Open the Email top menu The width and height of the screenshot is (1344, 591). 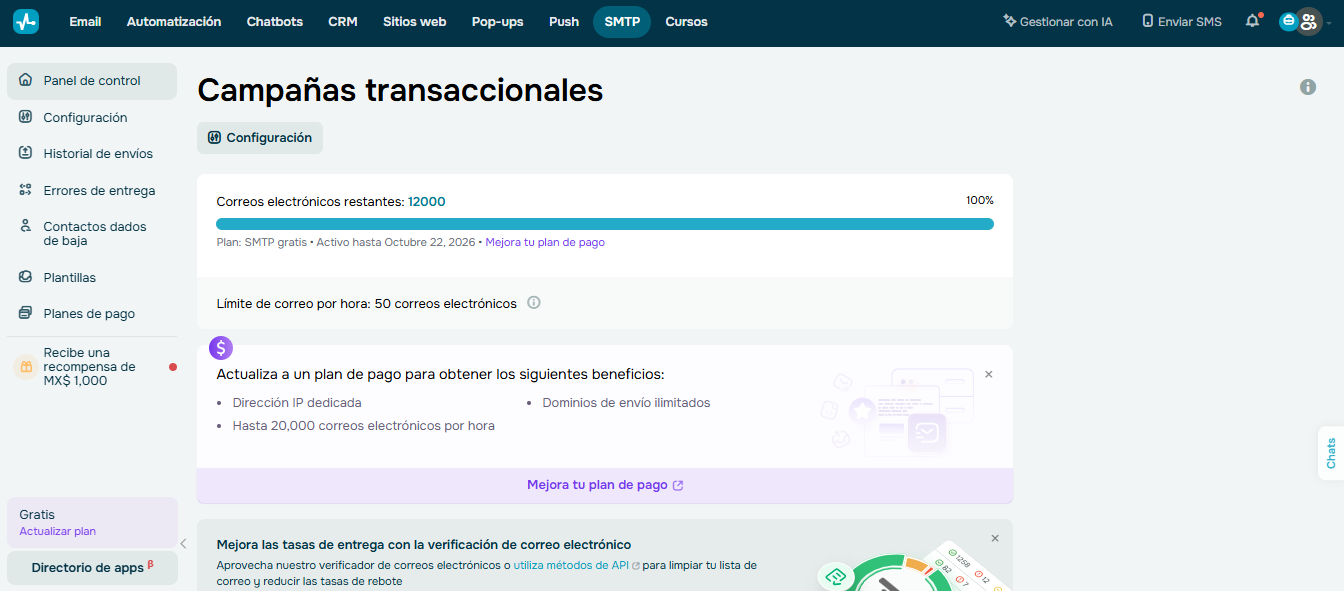click(85, 21)
